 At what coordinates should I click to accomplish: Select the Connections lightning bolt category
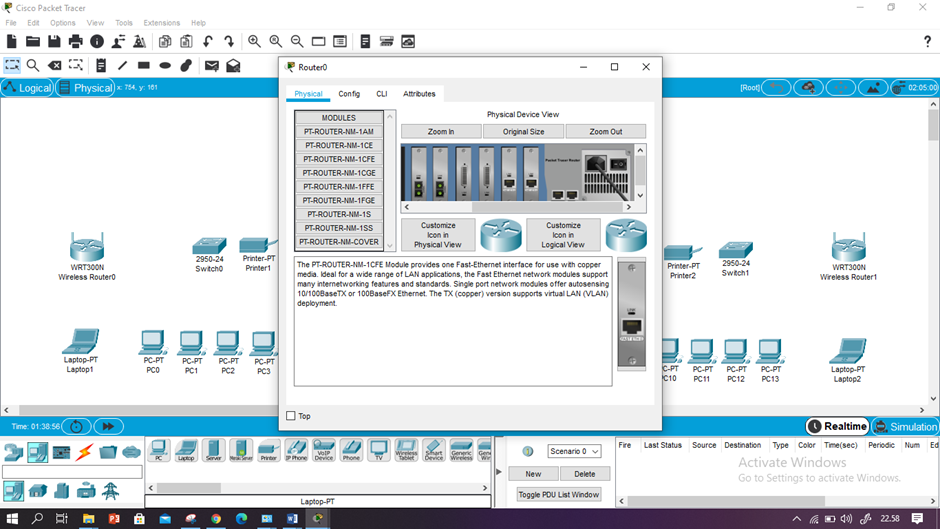coord(84,452)
